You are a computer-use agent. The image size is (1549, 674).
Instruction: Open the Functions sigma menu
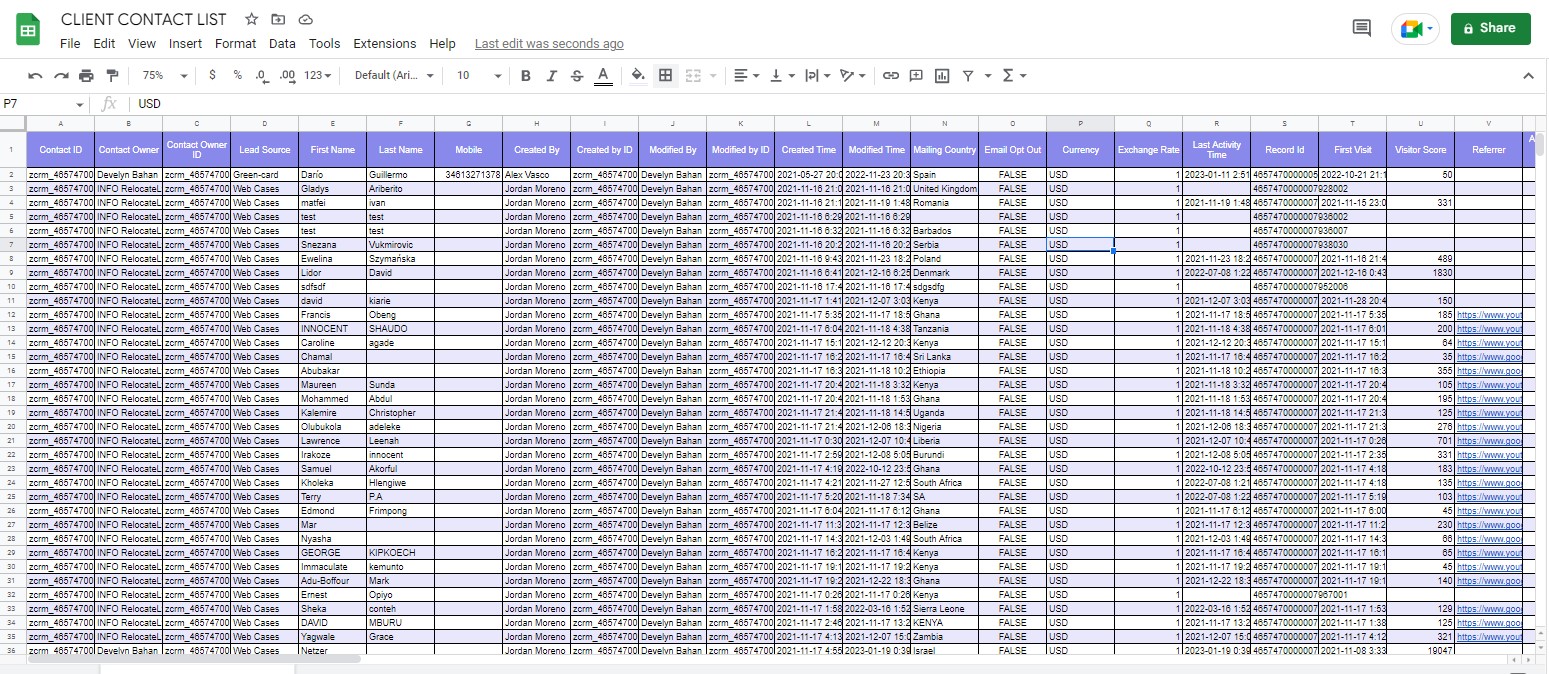[x=1014, y=76]
